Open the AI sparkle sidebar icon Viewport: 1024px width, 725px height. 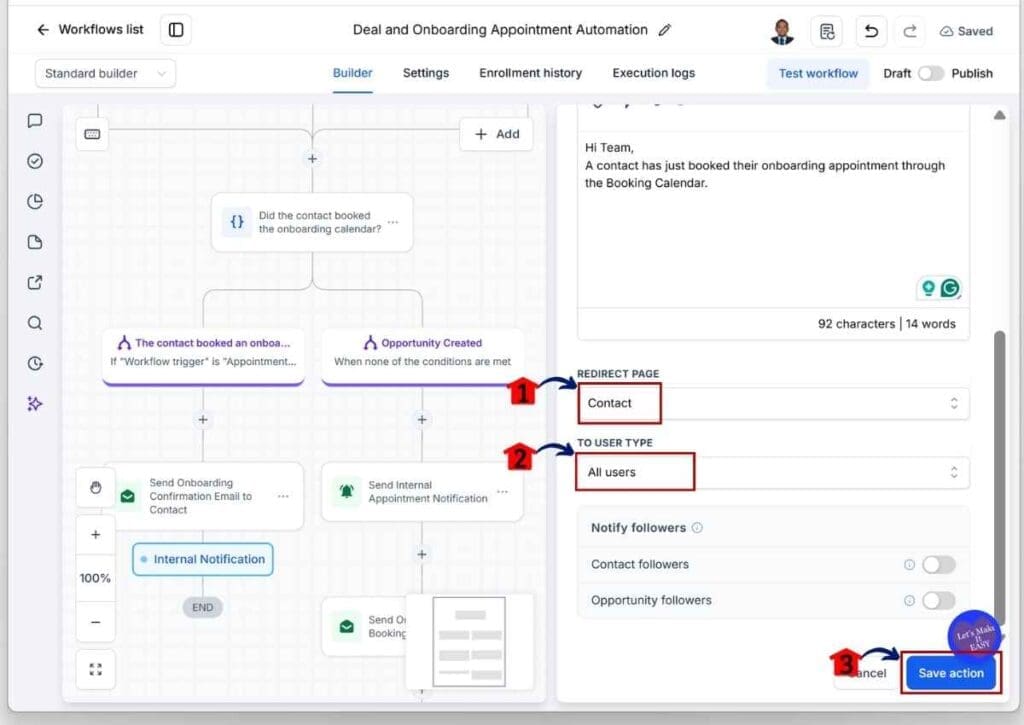[x=35, y=404]
